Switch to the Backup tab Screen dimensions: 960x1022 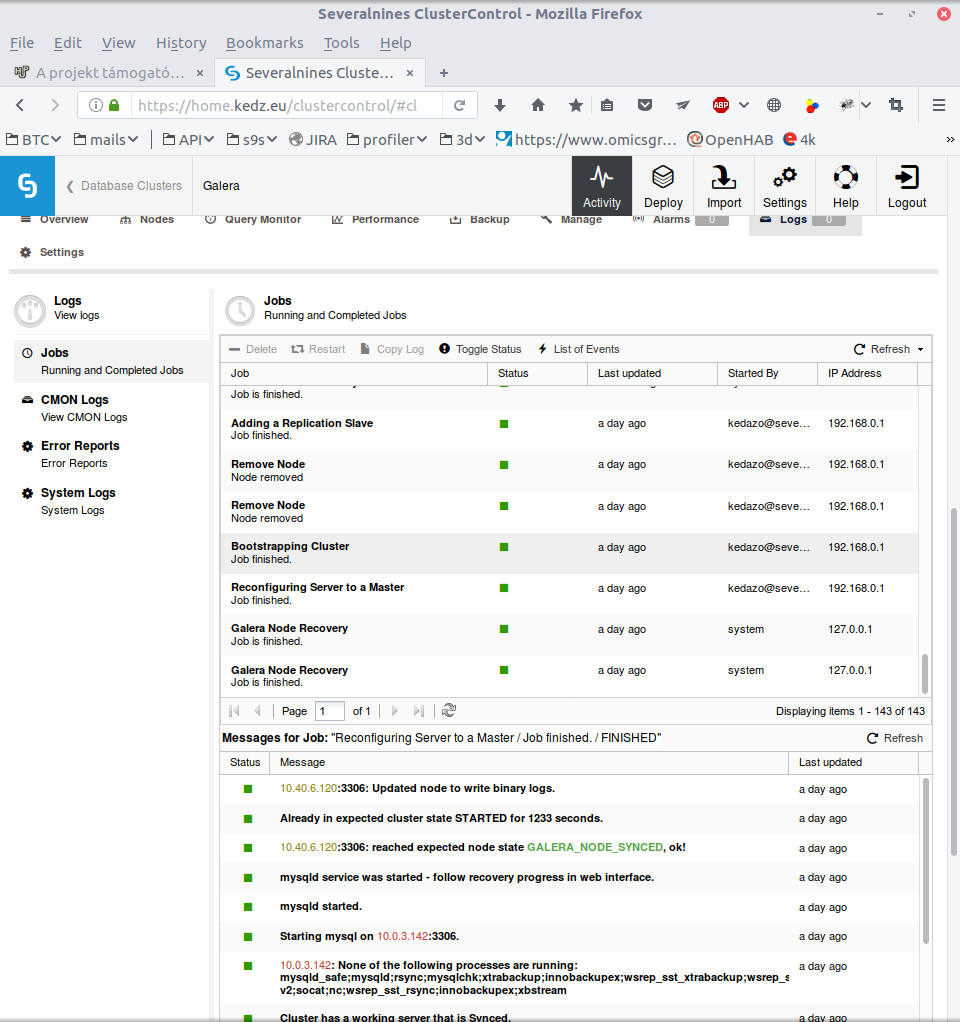coord(480,220)
